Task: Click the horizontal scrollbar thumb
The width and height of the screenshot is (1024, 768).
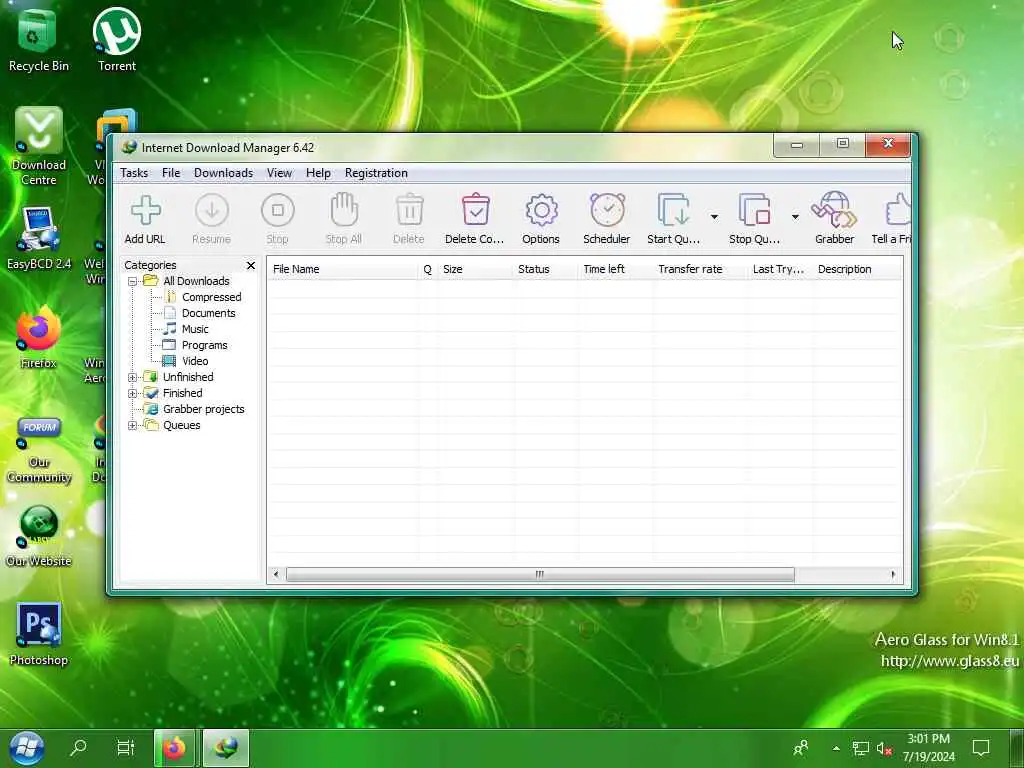Action: [540, 575]
